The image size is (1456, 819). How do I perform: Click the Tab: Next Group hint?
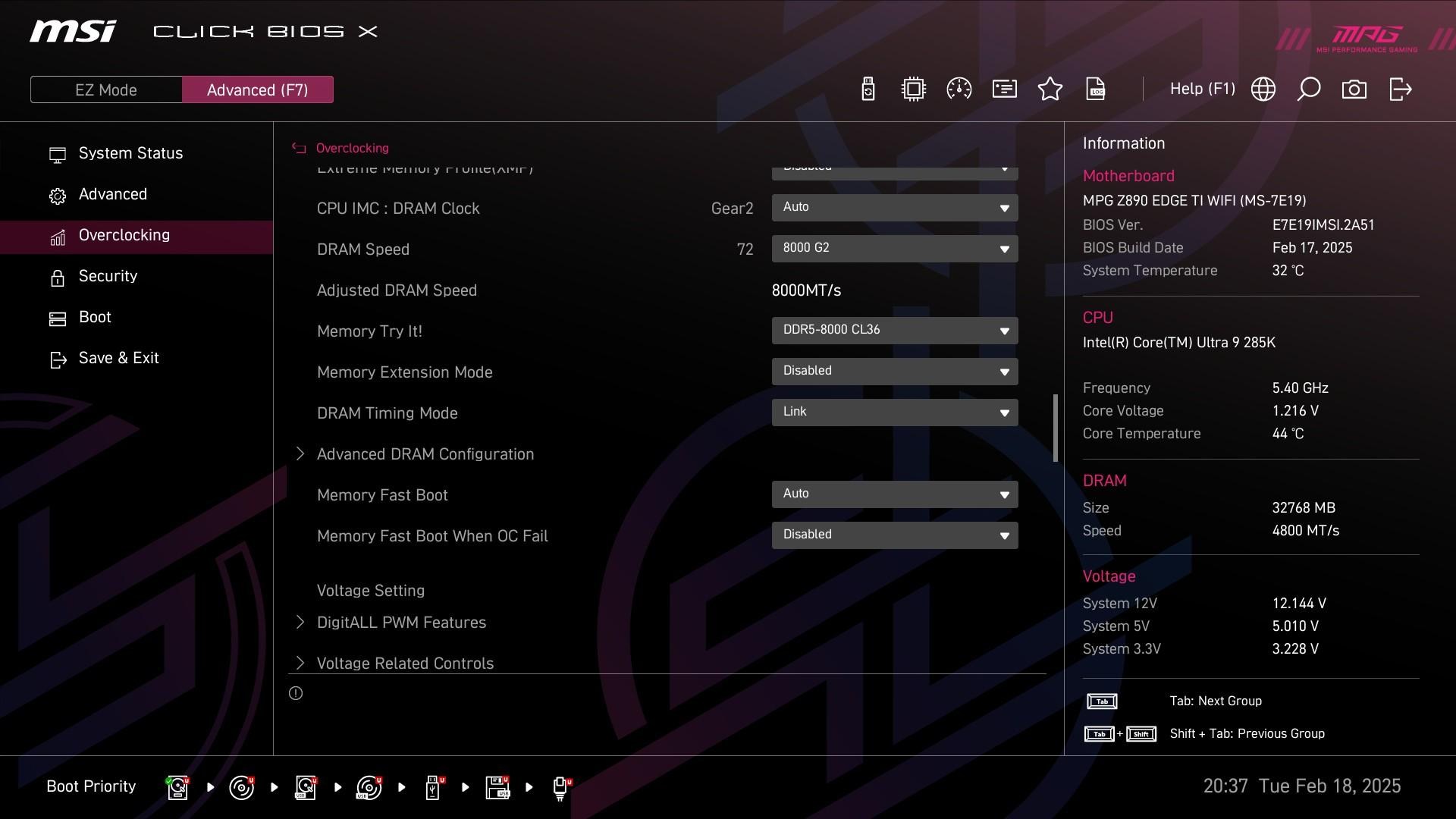pos(1216,701)
